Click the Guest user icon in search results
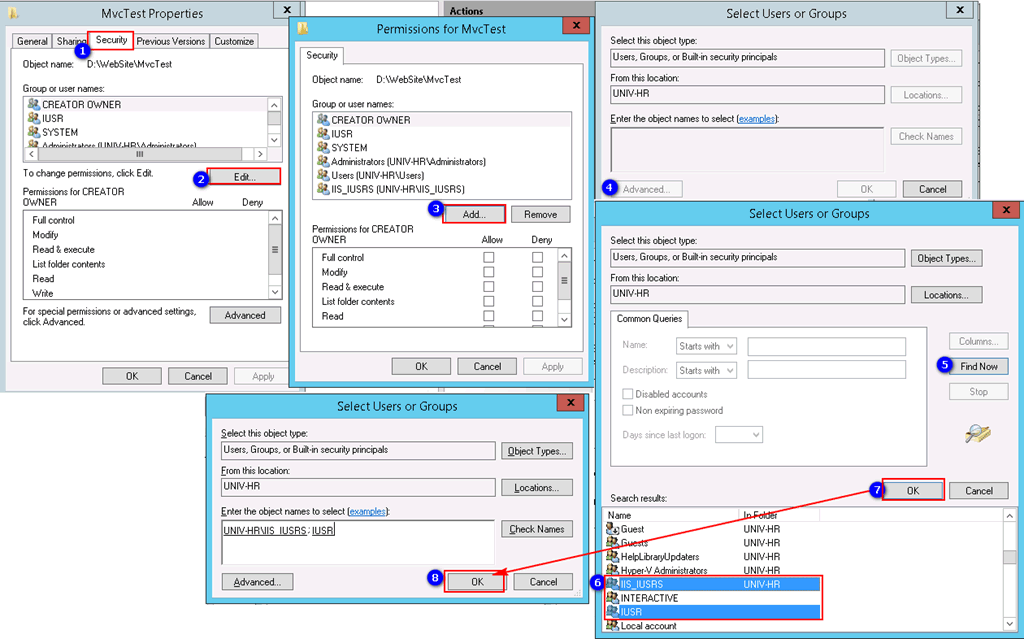This screenshot has height=639, width=1024. pos(613,529)
